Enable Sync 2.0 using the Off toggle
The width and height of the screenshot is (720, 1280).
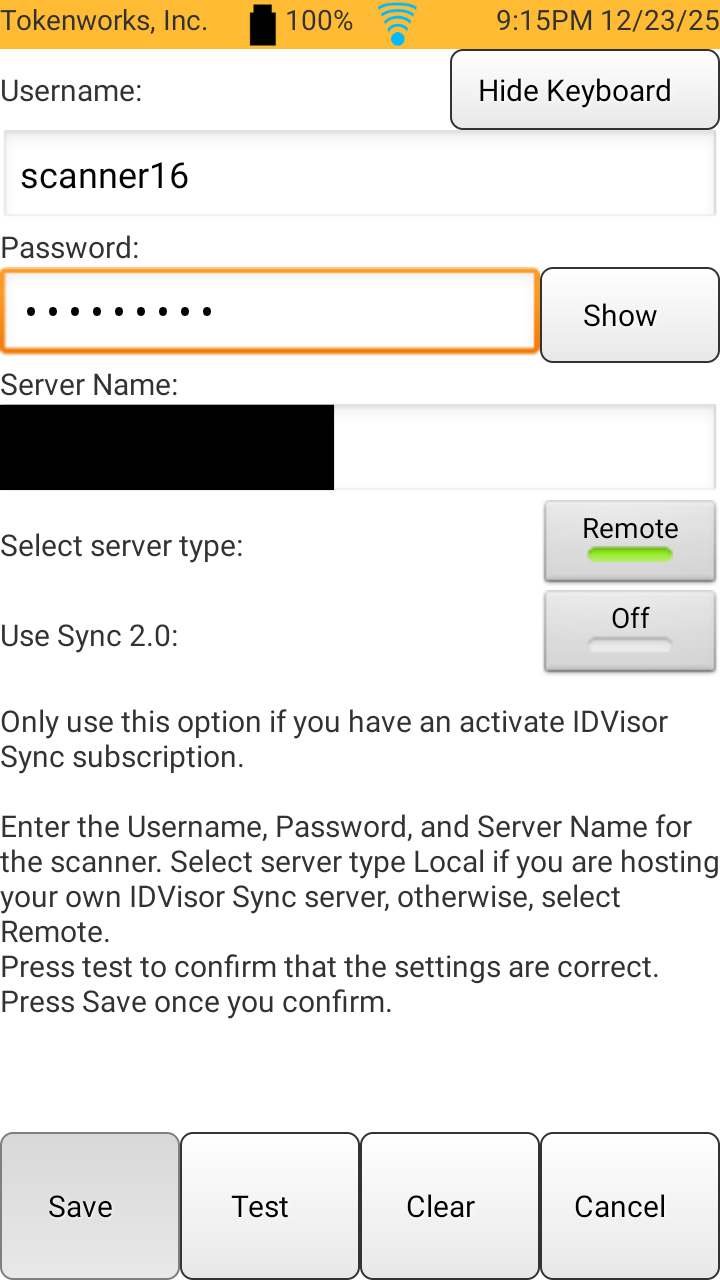click(630, 631)
